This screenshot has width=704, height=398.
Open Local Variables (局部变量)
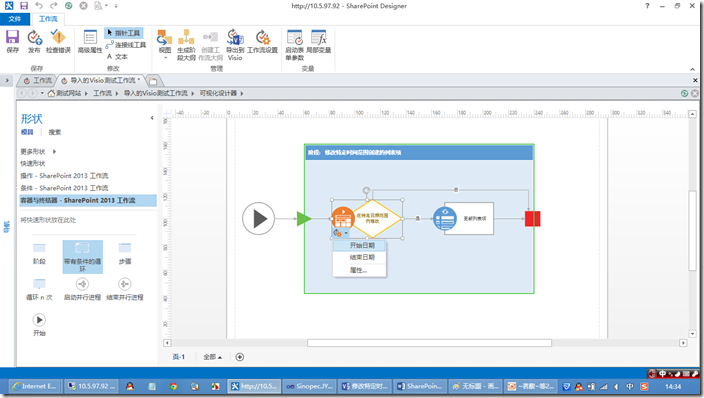pyautogui.click(x=319, y=41)
